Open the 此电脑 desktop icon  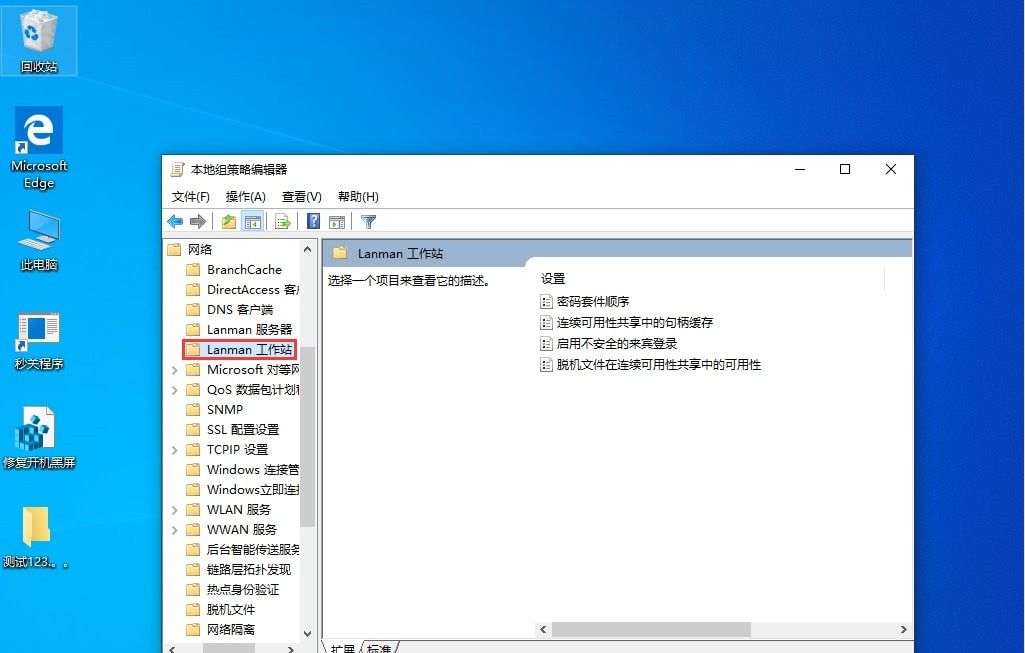coord(39,241)
